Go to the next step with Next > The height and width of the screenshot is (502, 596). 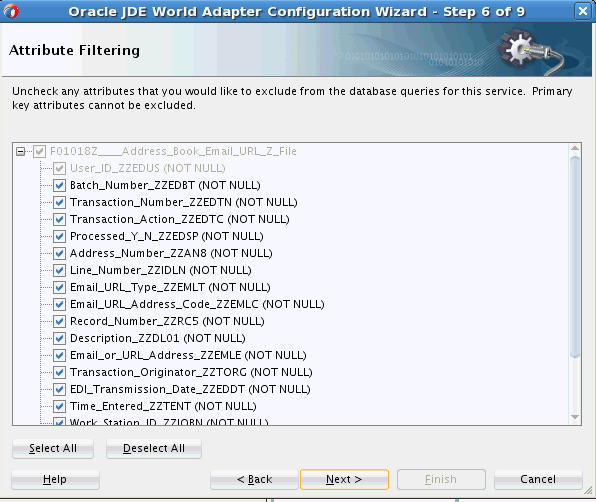click(344, 479)
